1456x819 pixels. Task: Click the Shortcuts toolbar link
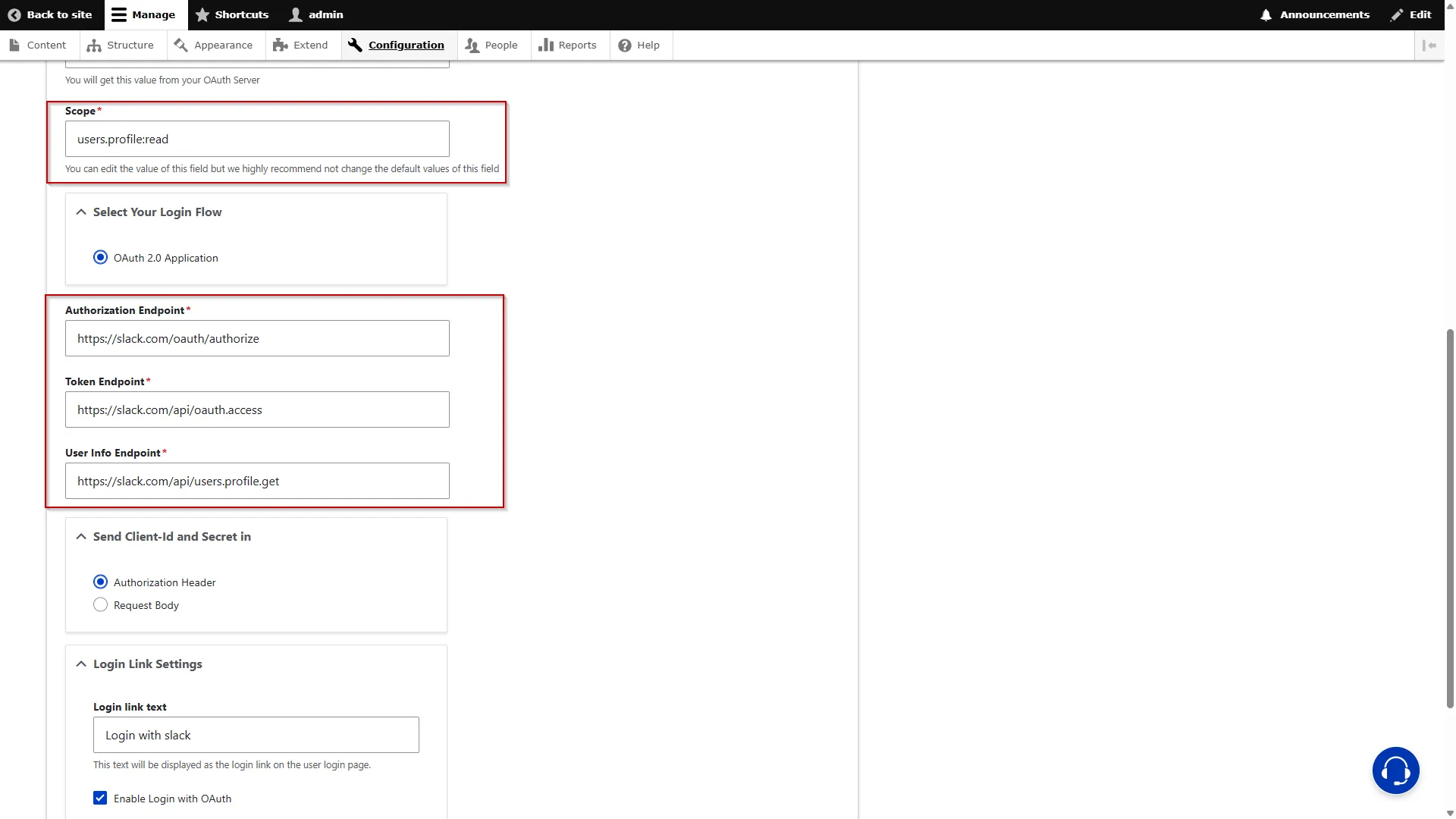[233, 14]
